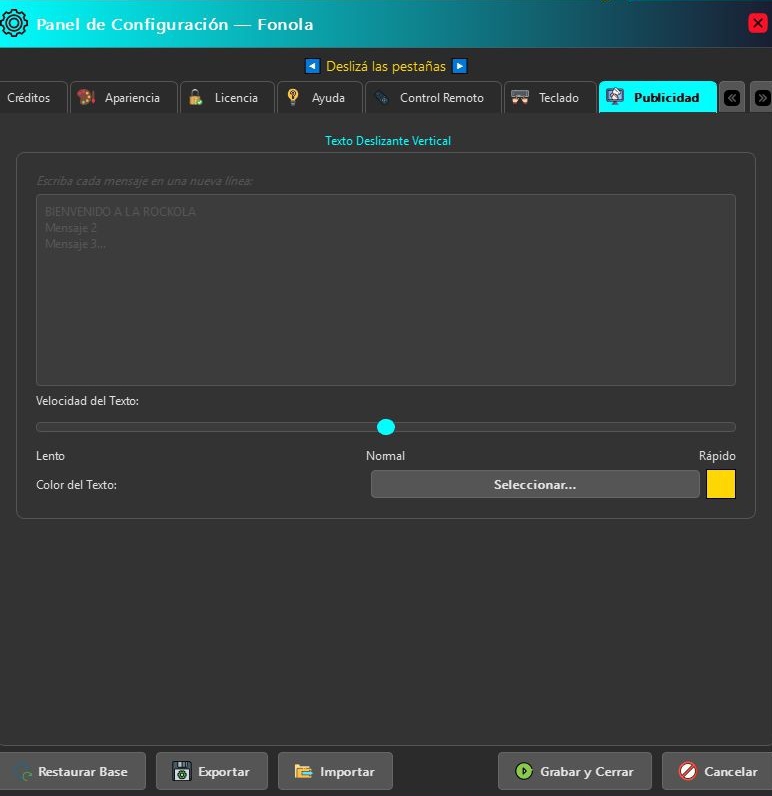Click the Normal label under slider
The image size is (772, 796).
(385, 455)
